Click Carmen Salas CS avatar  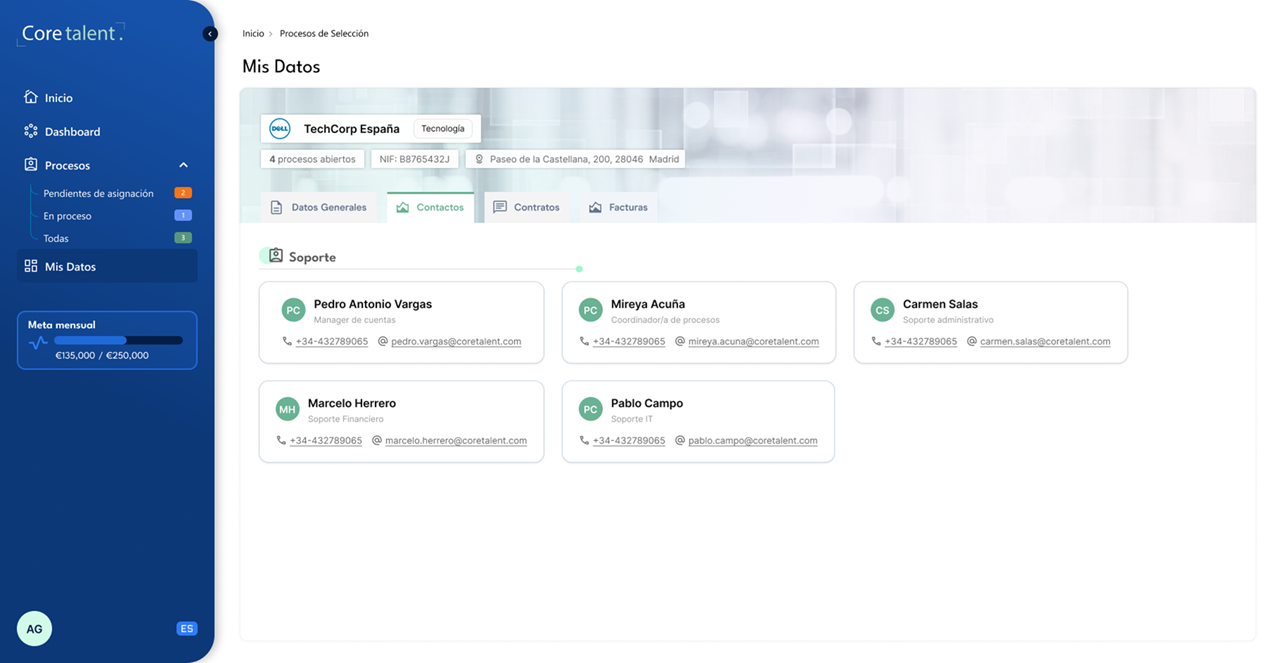pos(882,310)
